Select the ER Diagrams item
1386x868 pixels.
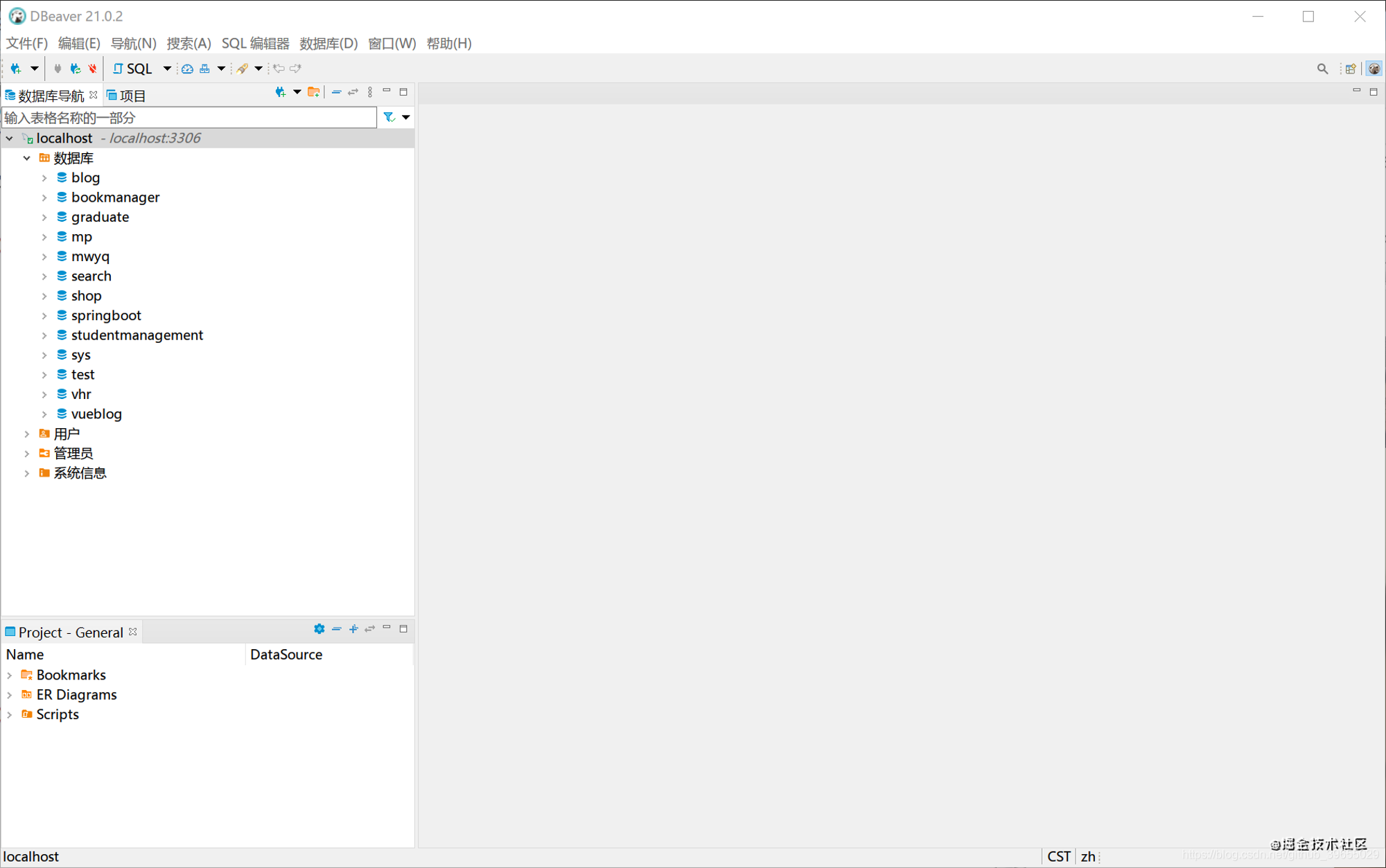coord(76,695)
